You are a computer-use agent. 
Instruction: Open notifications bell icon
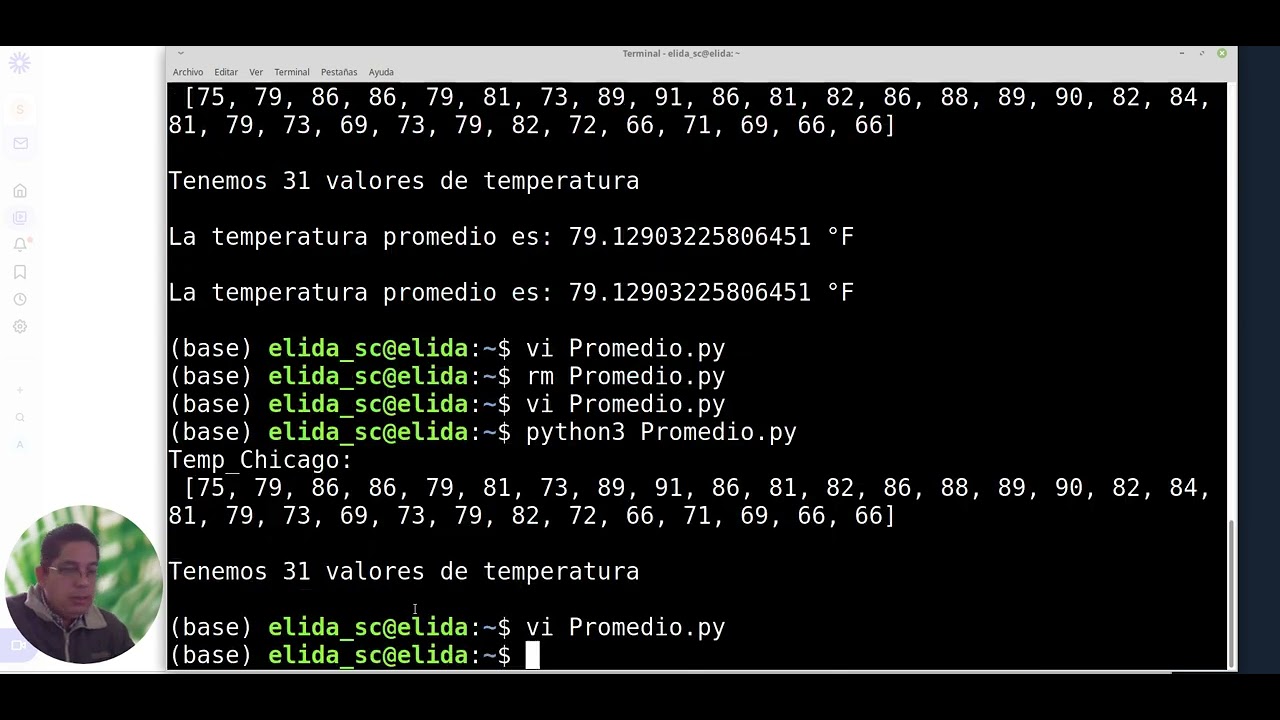click(x=20, y=244)
